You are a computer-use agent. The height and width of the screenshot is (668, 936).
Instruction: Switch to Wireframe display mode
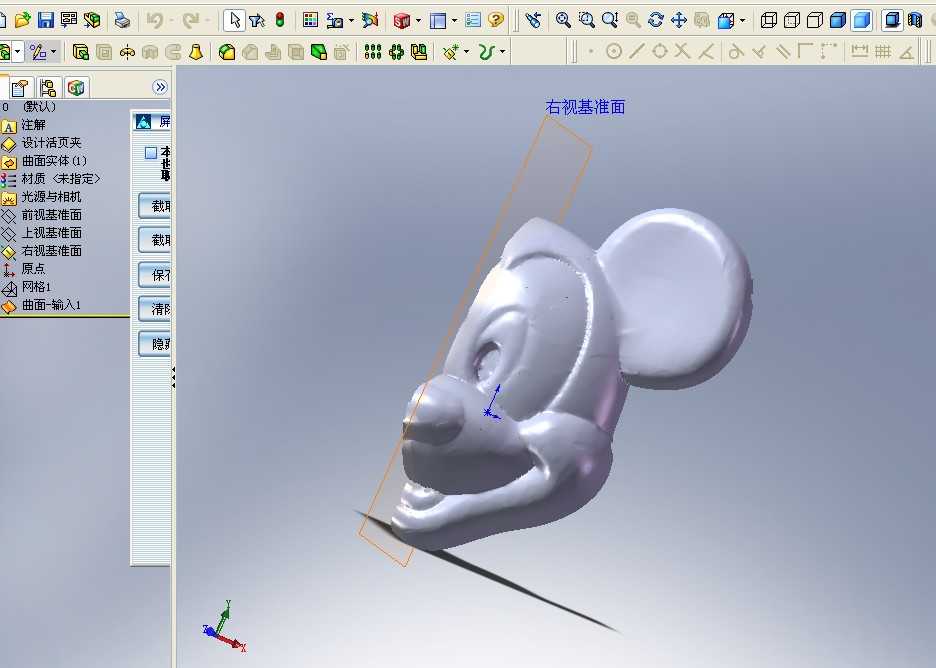click(769, 20)
